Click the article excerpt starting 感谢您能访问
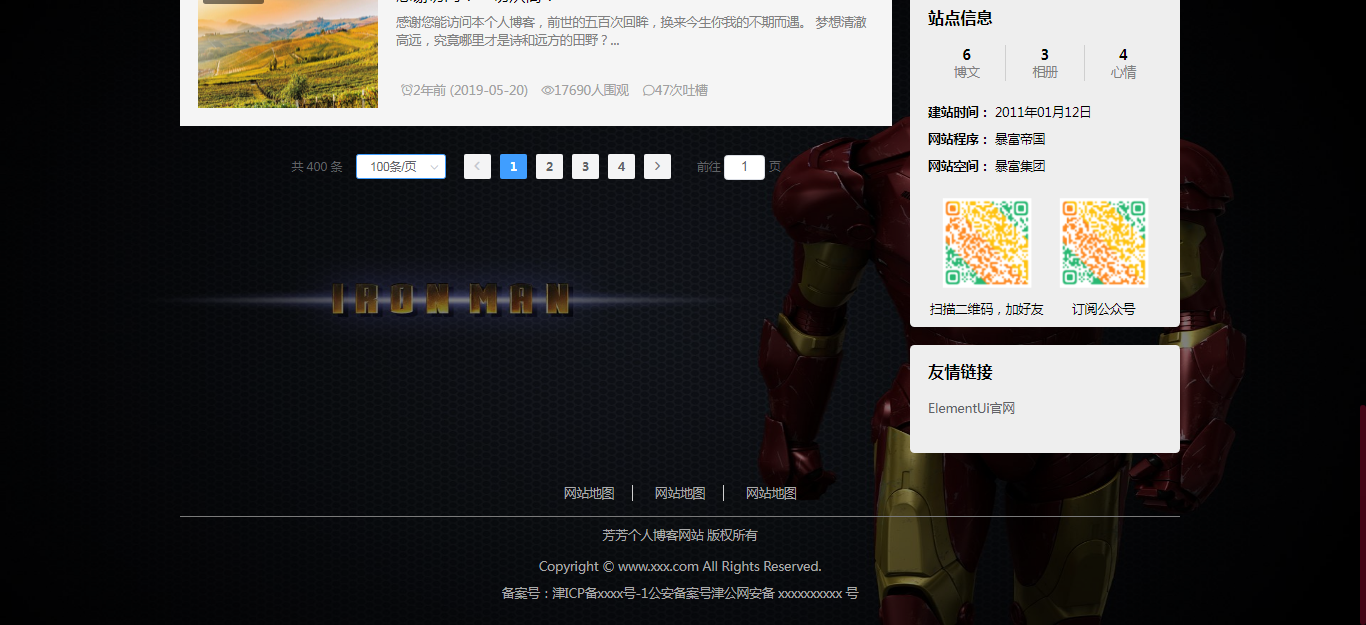 click(631, 31)
